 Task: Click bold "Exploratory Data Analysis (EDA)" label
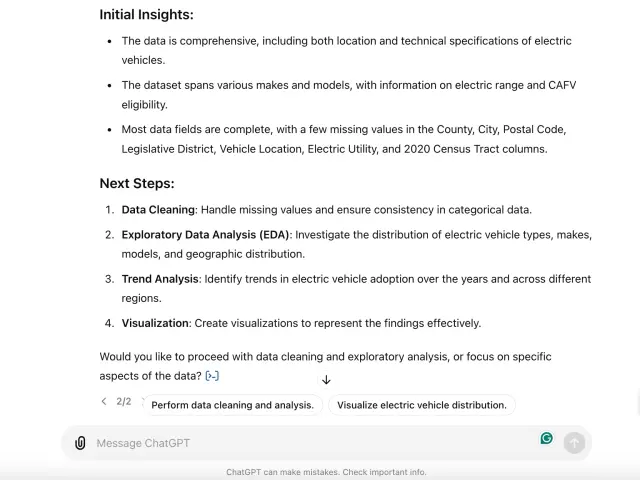[206, 235]
